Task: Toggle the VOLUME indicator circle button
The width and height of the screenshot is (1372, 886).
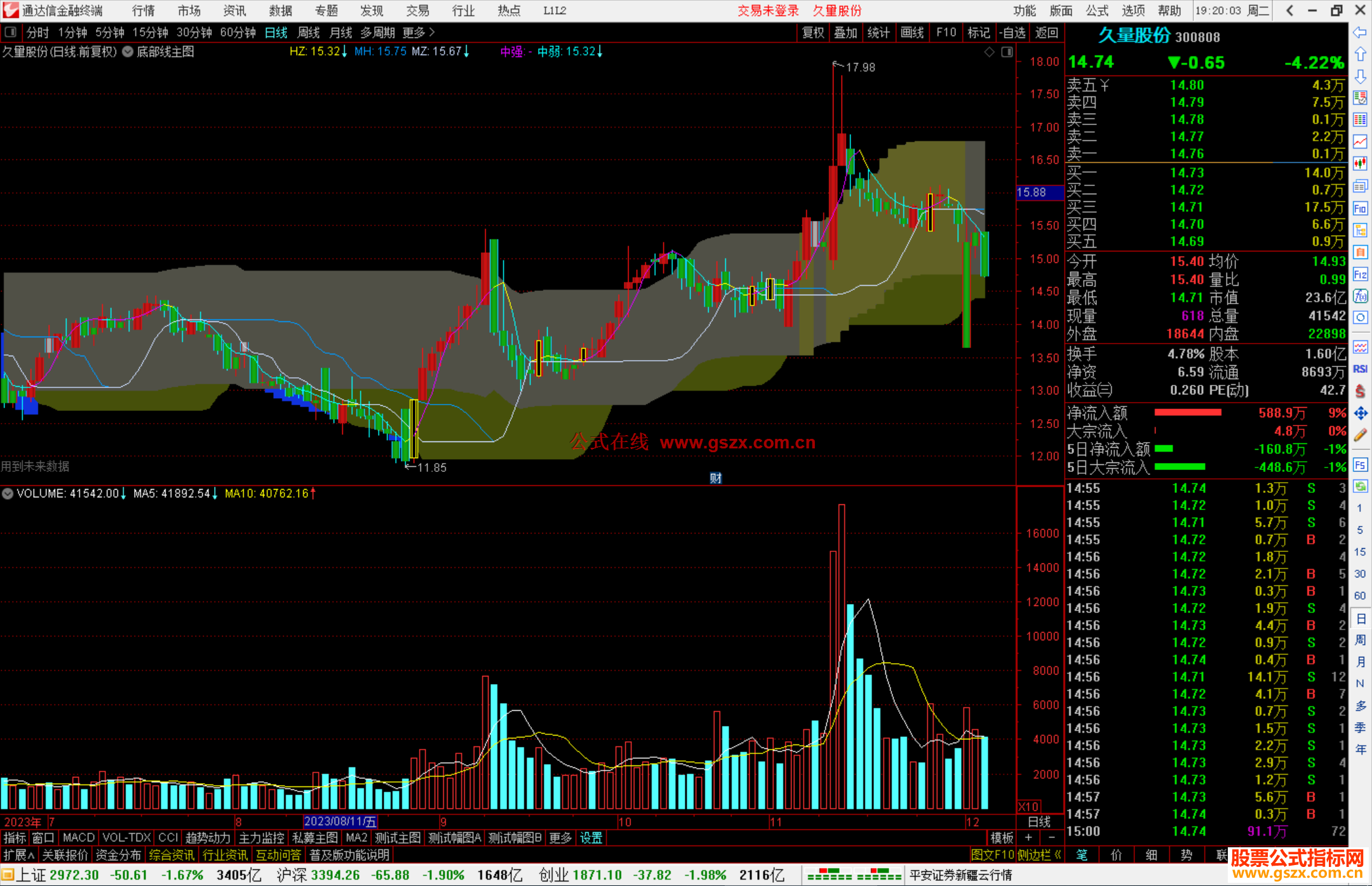Action: tap(8, 493)
